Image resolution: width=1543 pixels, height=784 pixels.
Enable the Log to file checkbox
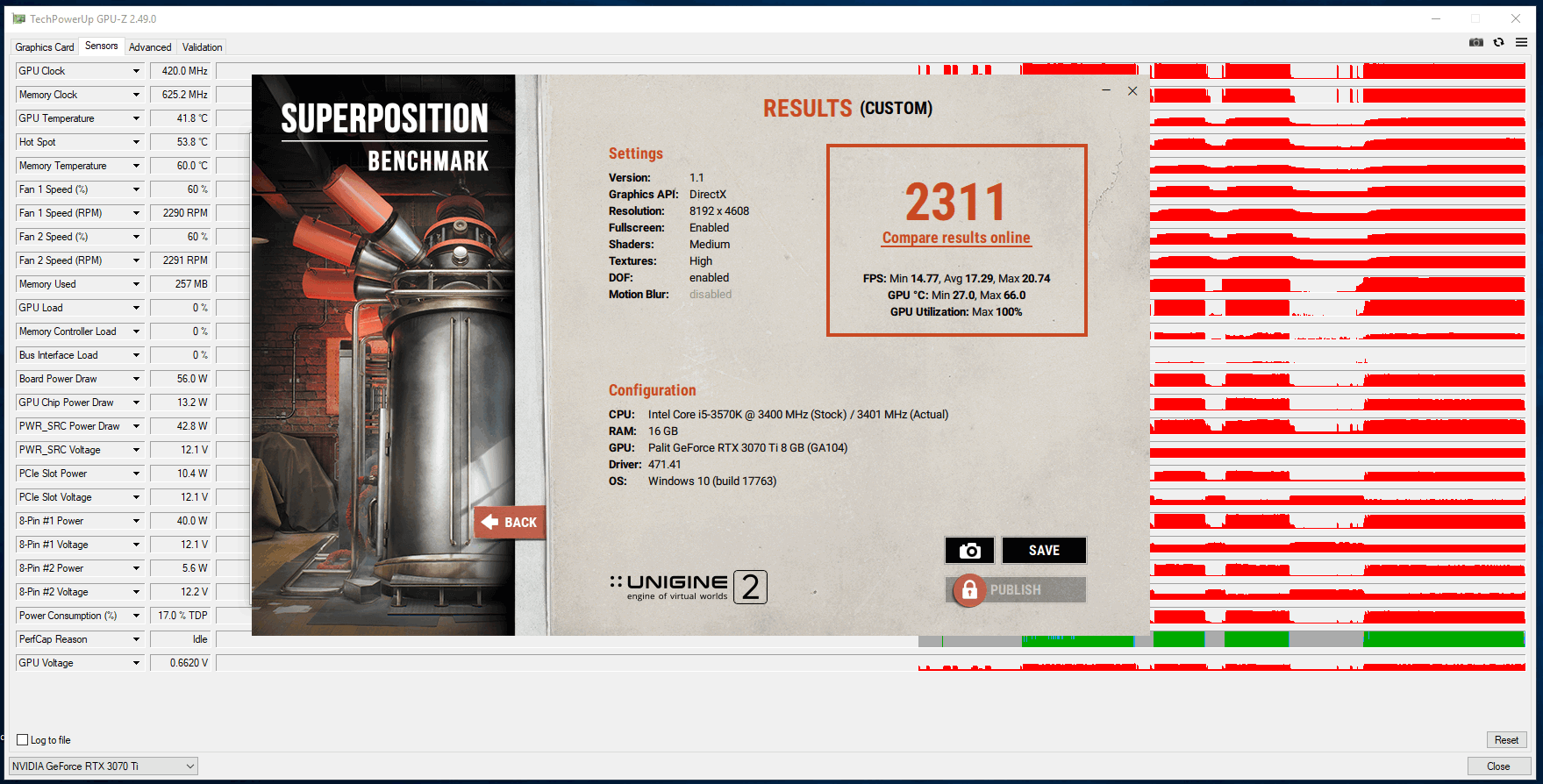click(23, 740)
